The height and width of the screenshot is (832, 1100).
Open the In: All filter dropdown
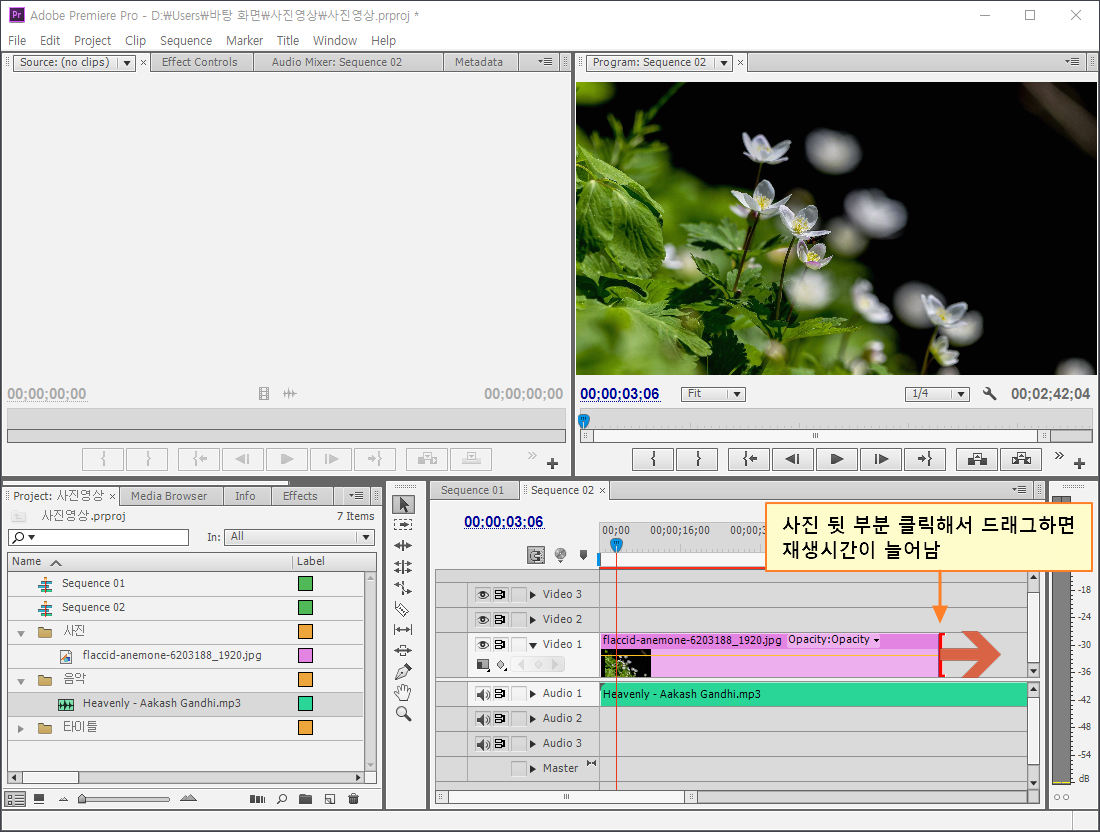click(x=300, y=537)
